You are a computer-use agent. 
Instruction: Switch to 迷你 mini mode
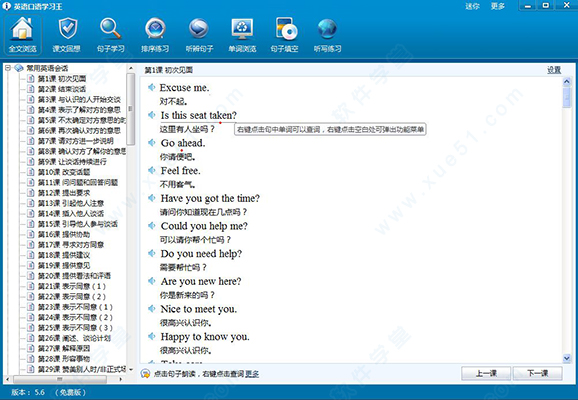pyautogui.click(x=472, y=6)
